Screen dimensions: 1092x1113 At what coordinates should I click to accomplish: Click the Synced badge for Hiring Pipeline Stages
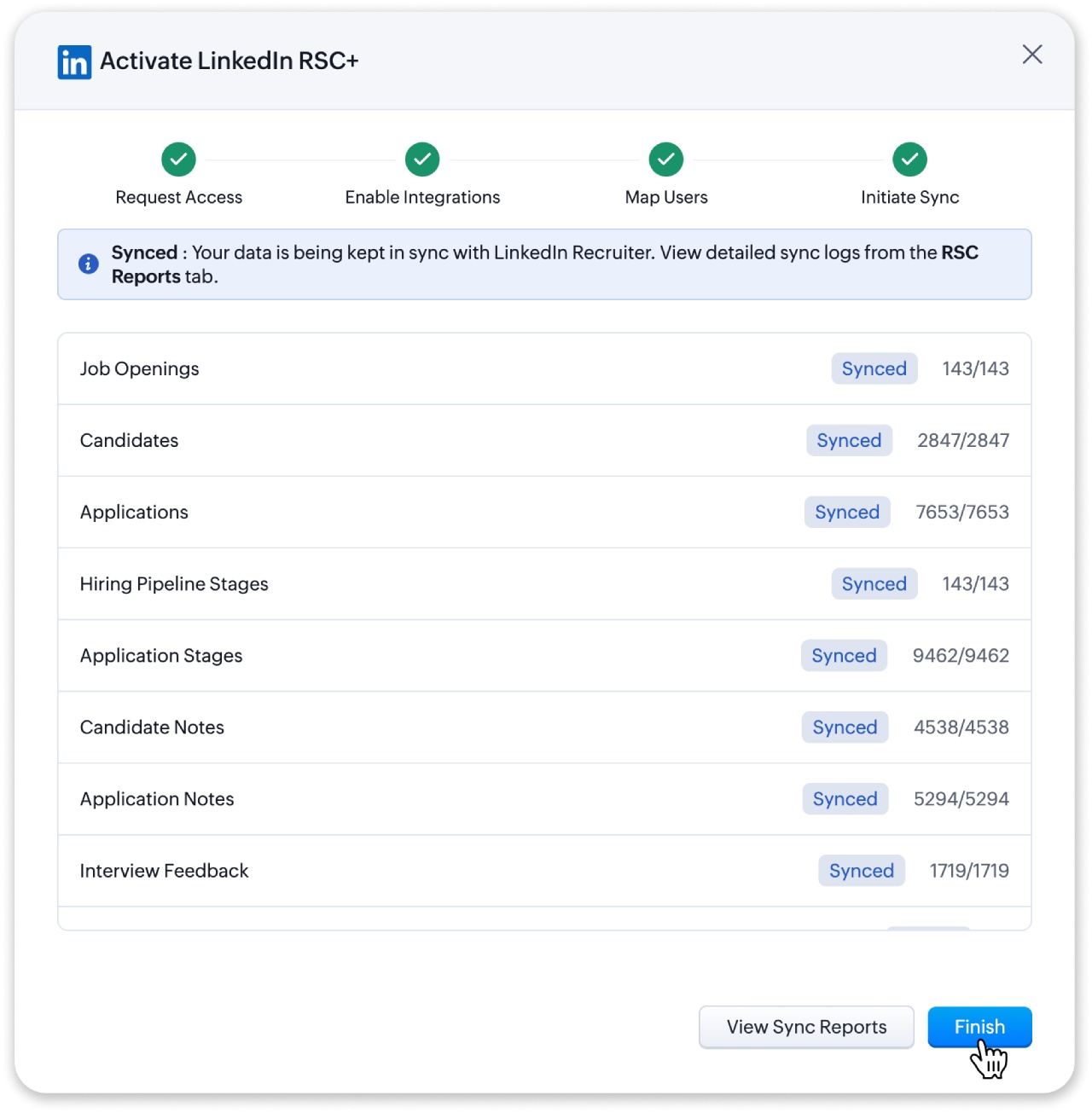874,583
